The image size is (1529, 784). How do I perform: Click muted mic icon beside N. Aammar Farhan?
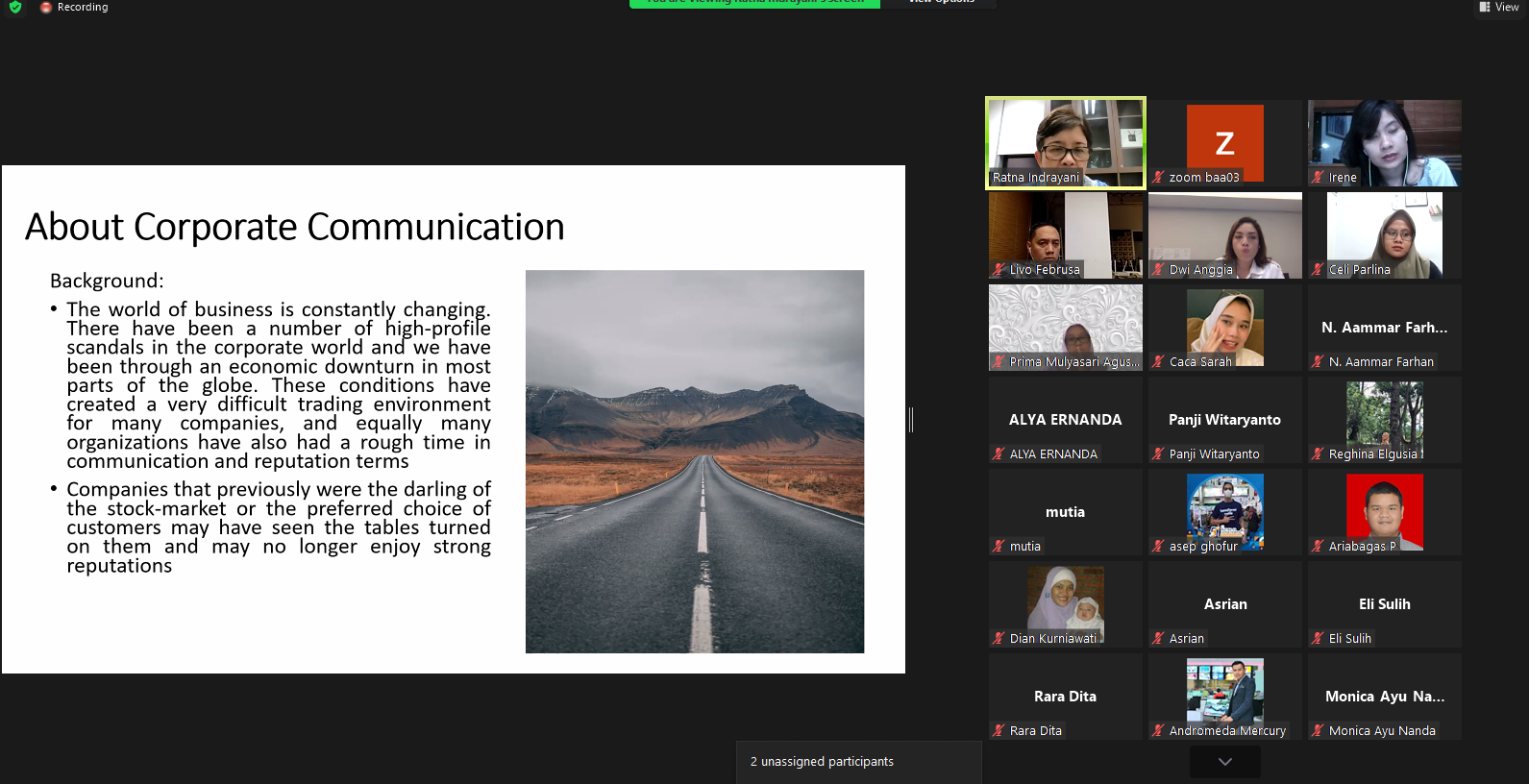tap(1319, 361)
